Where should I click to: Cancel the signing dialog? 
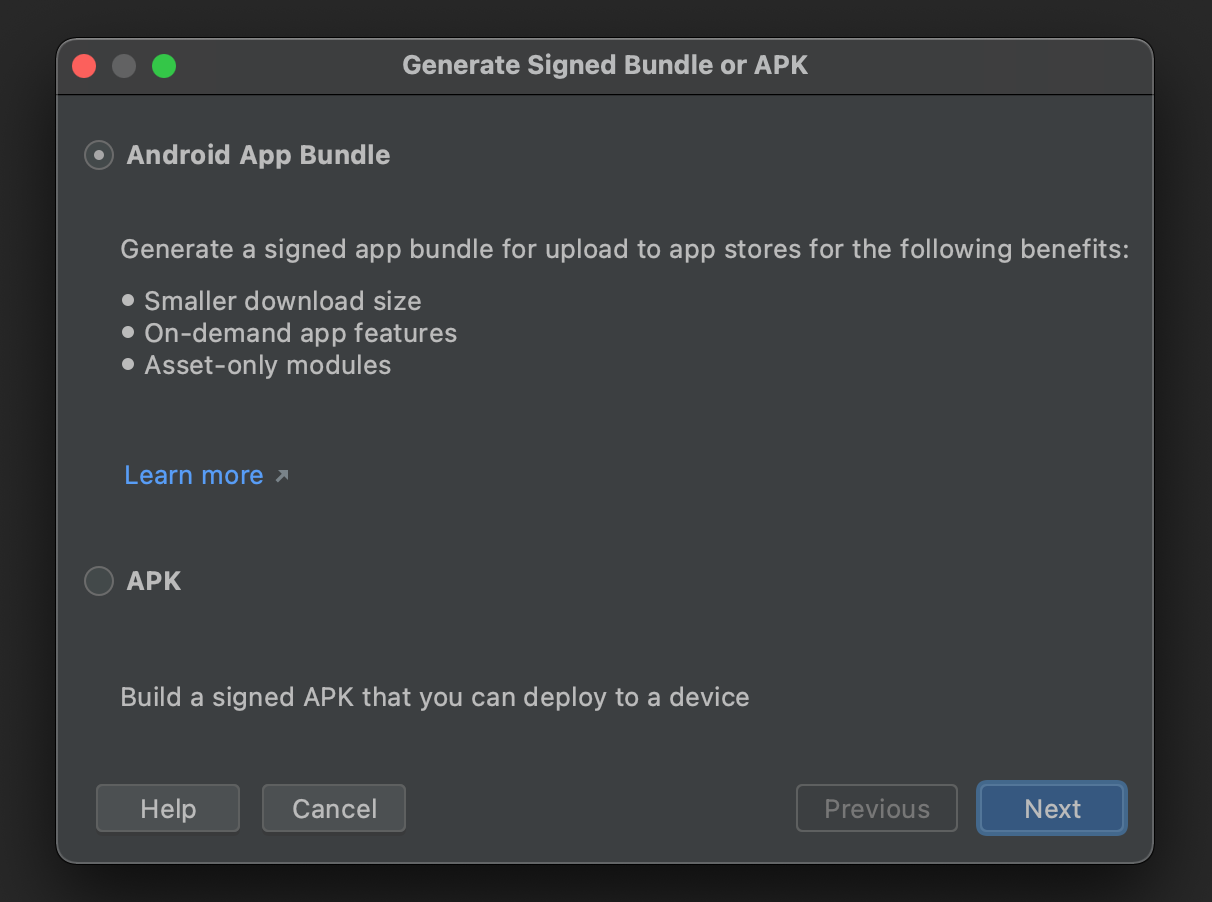click(x=334, y=808)
